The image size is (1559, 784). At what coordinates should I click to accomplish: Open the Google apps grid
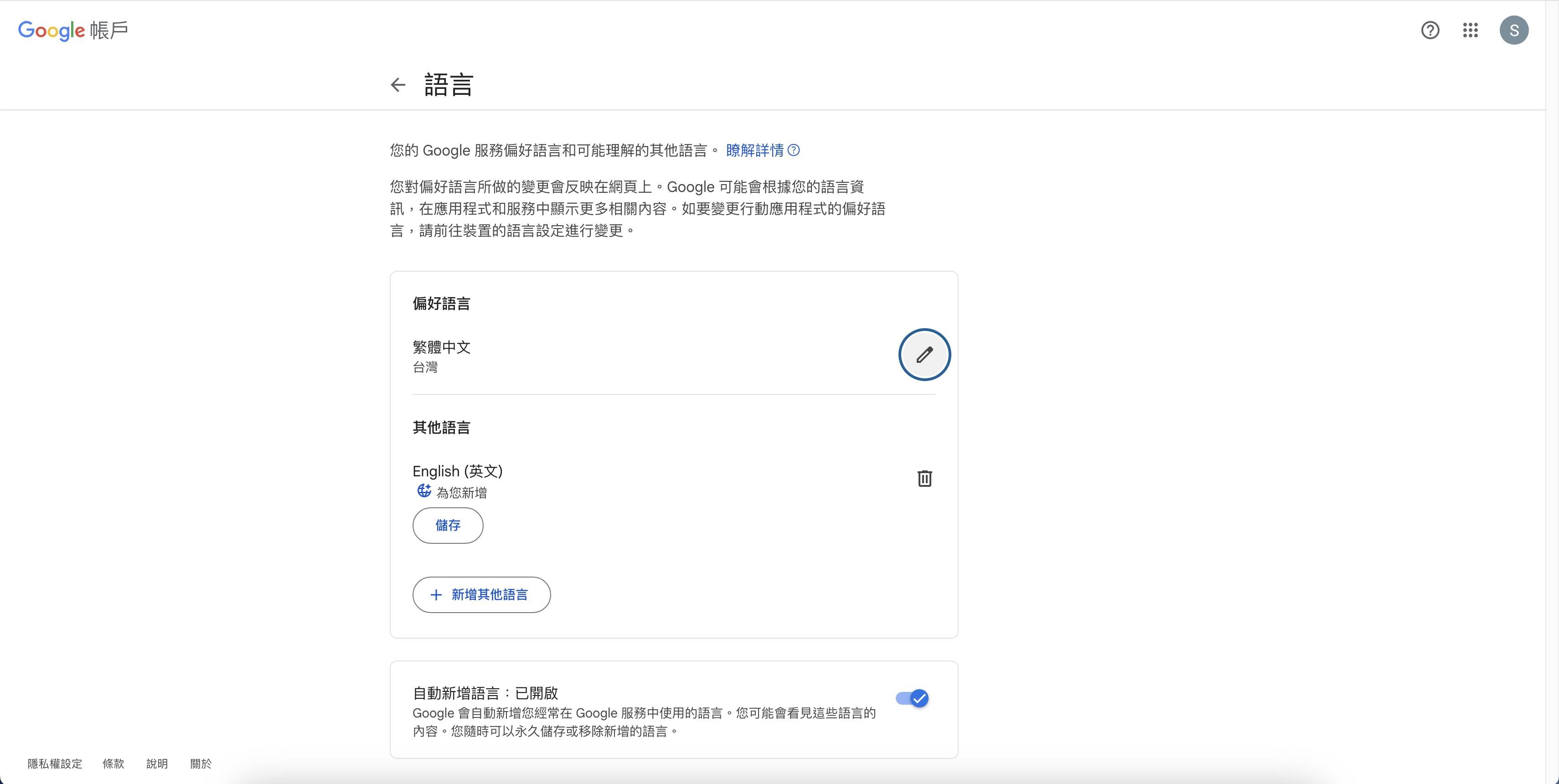tap(1470, 30)
